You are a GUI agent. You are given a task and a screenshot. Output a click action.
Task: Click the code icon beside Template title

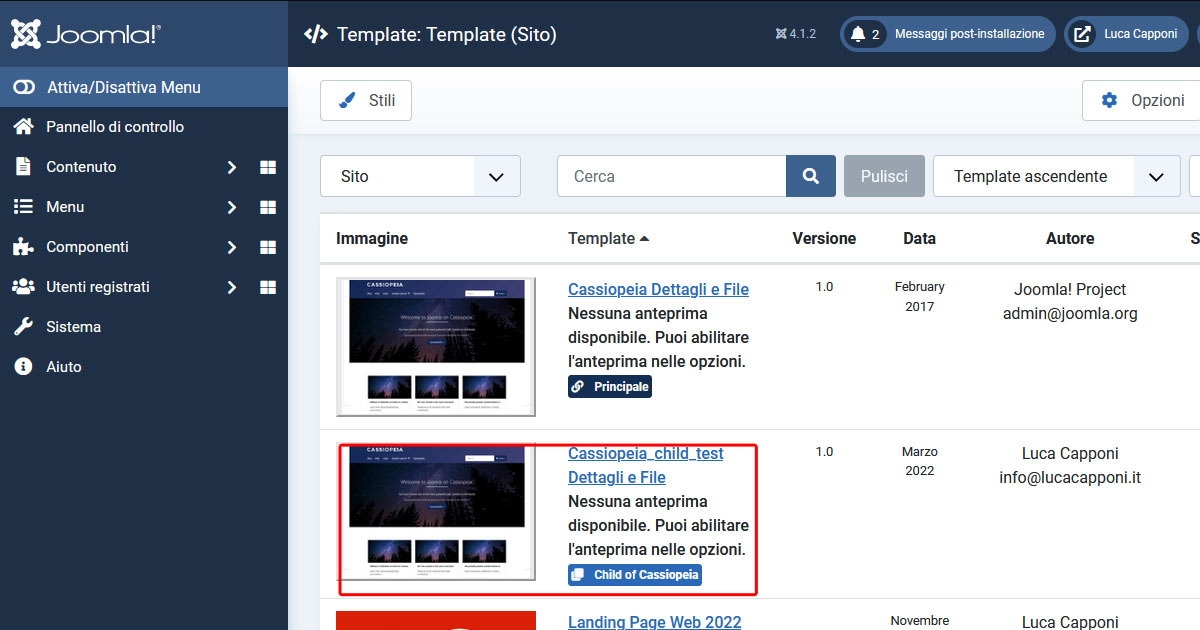(315, 34)
